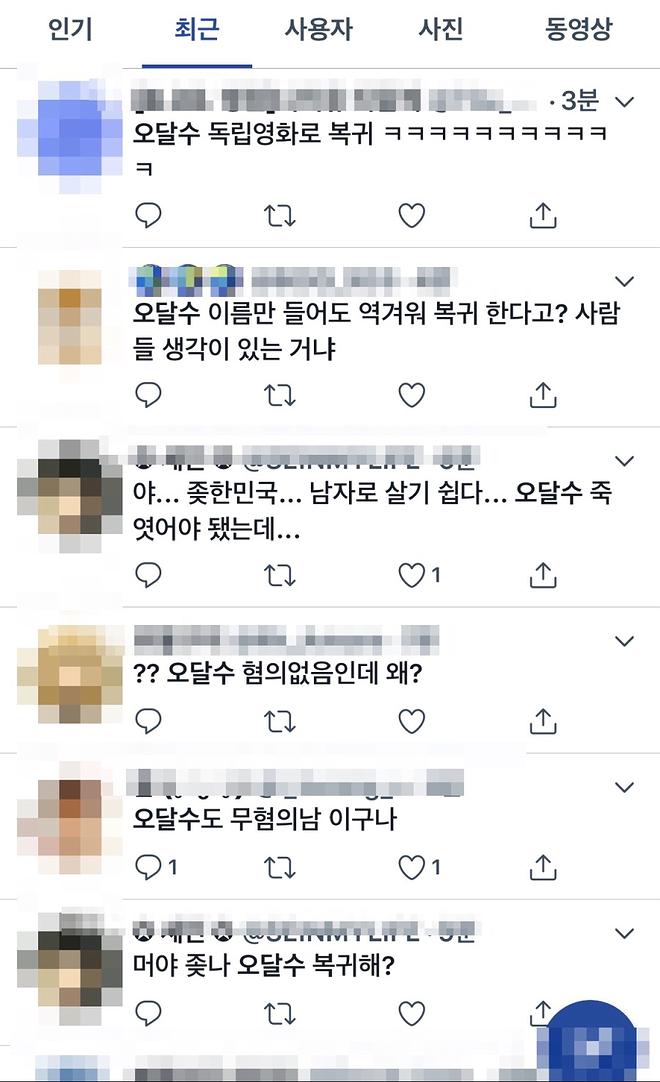The width and height of the screenshot is (660, 1082).
Task: Share the 혐의없음인데 왜 tweet
Action: (x=543, y=721)
